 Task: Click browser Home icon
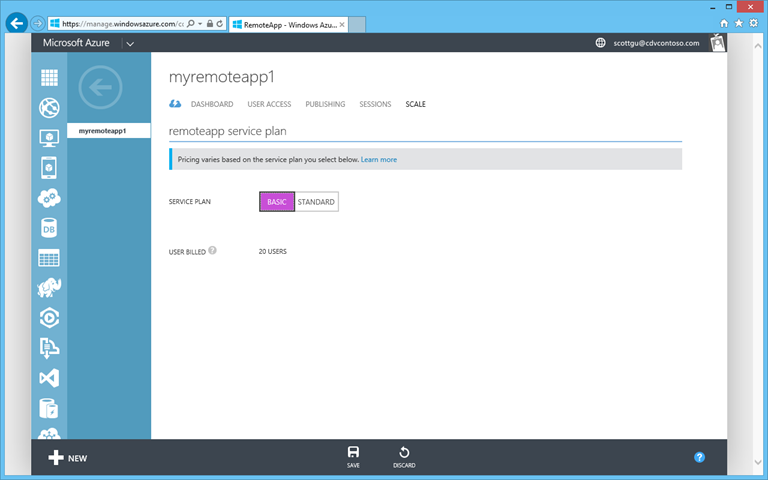[724, 23]
